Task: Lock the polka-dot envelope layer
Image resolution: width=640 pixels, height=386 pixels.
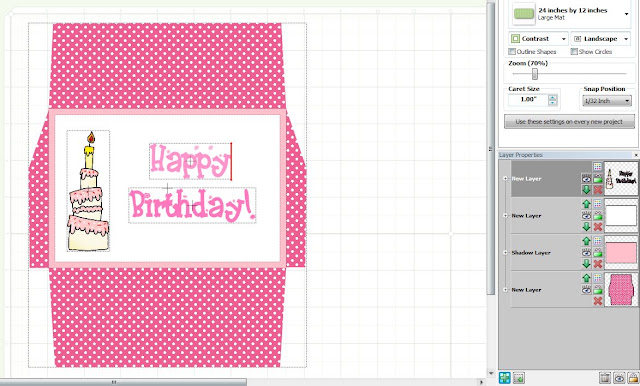Action: (x=598, y=290)
